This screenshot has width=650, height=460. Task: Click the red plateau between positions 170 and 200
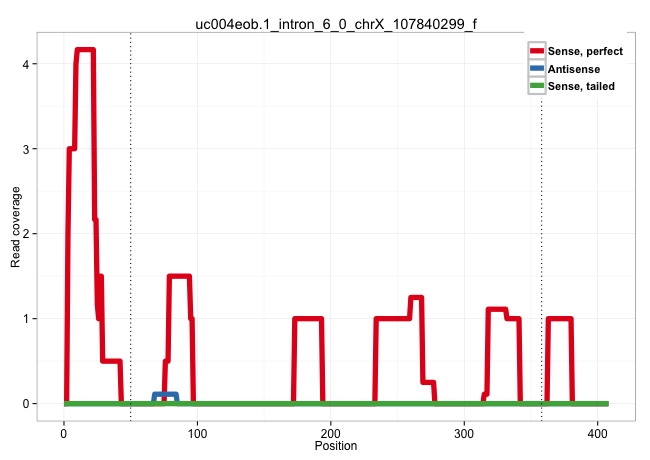click(308, 319)
